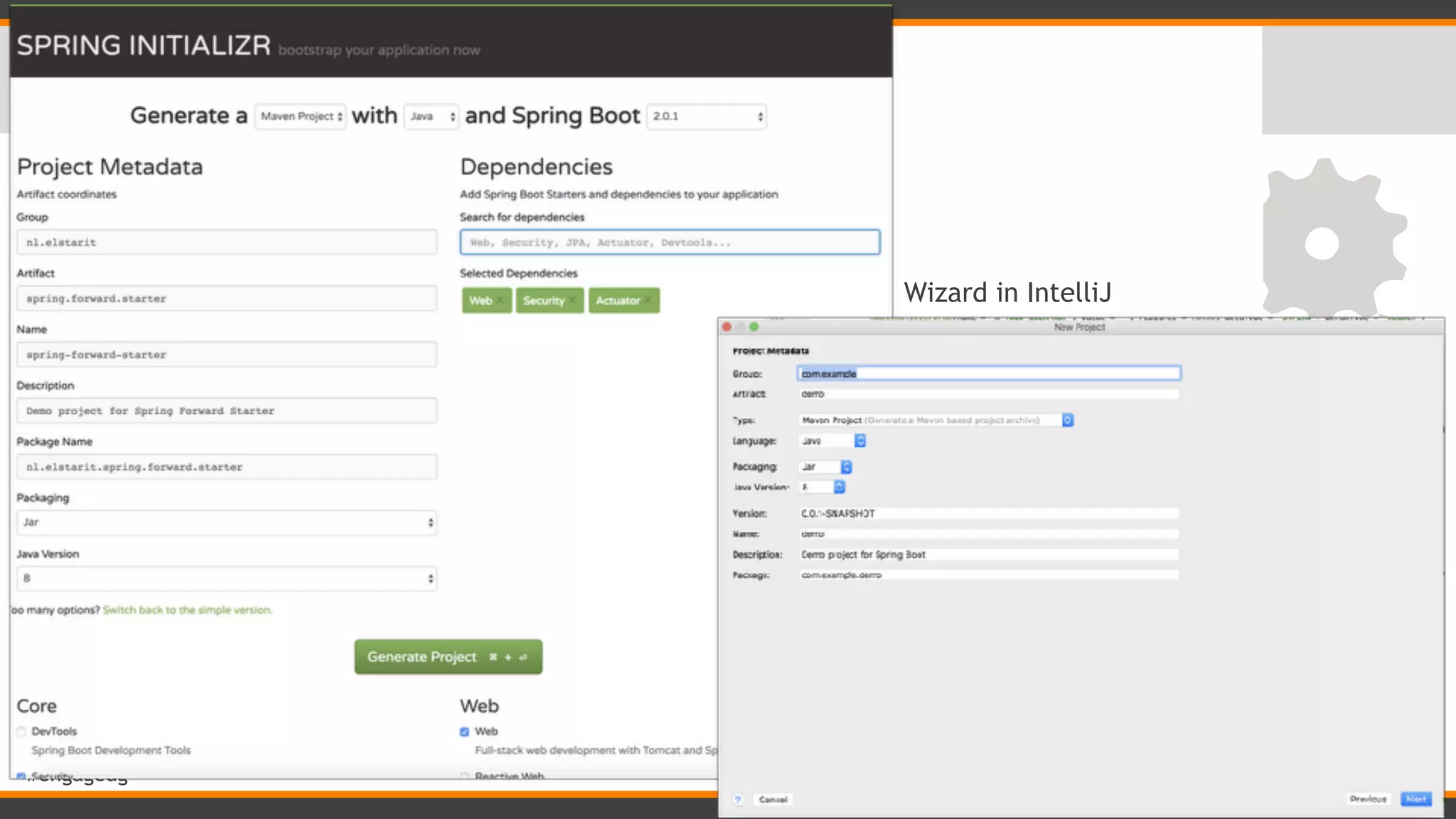Enable the DevTools checkbox
1456x819 pixels.
coord(21,732)
